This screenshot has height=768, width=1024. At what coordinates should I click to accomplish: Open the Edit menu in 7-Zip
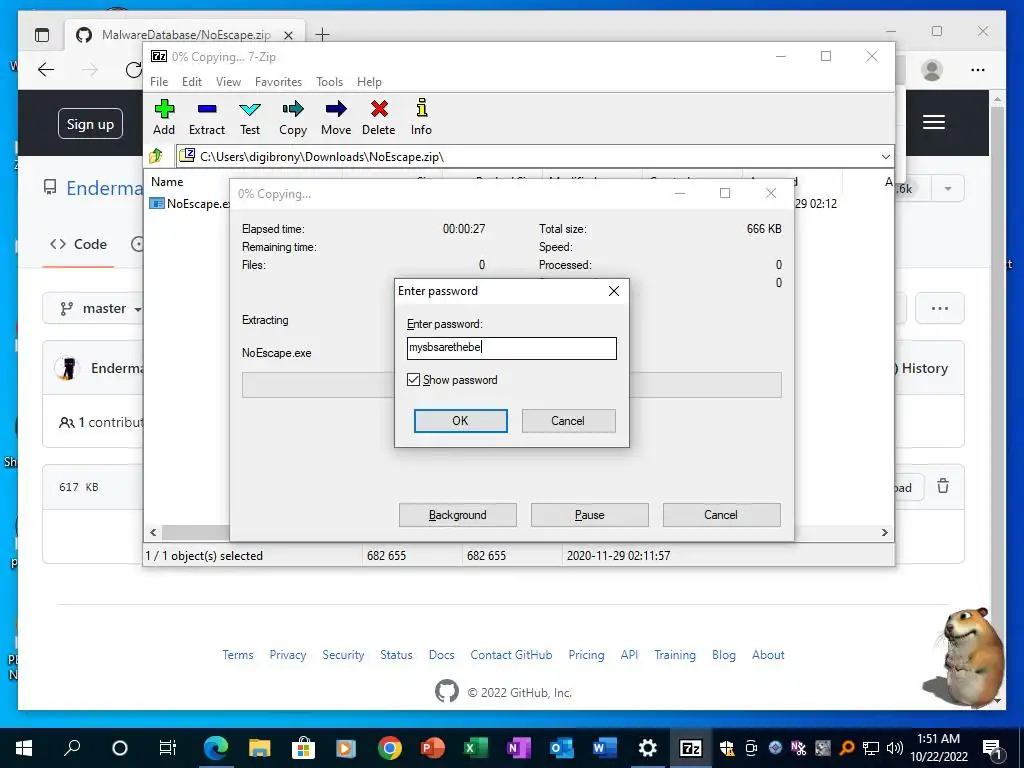point(191,82)
